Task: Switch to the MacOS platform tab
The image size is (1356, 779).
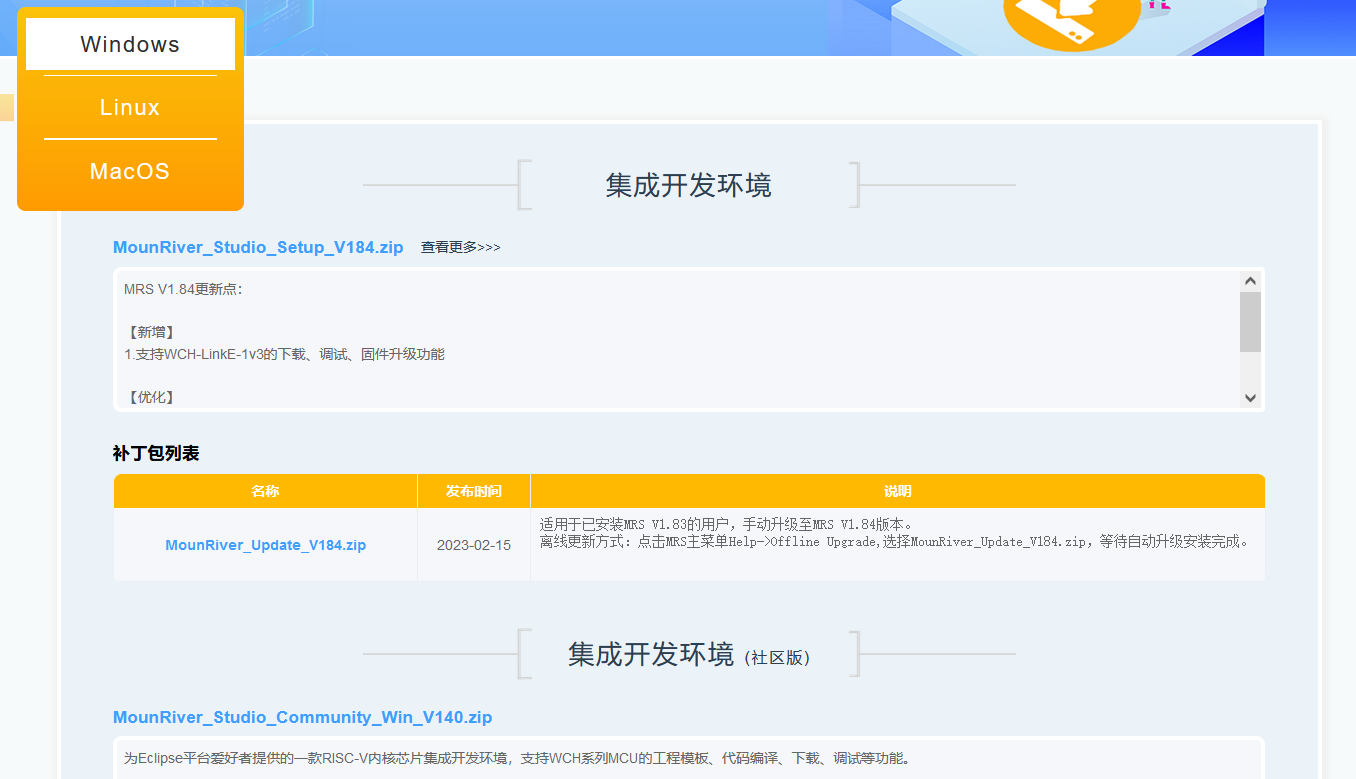Action: tap(130, 171)
